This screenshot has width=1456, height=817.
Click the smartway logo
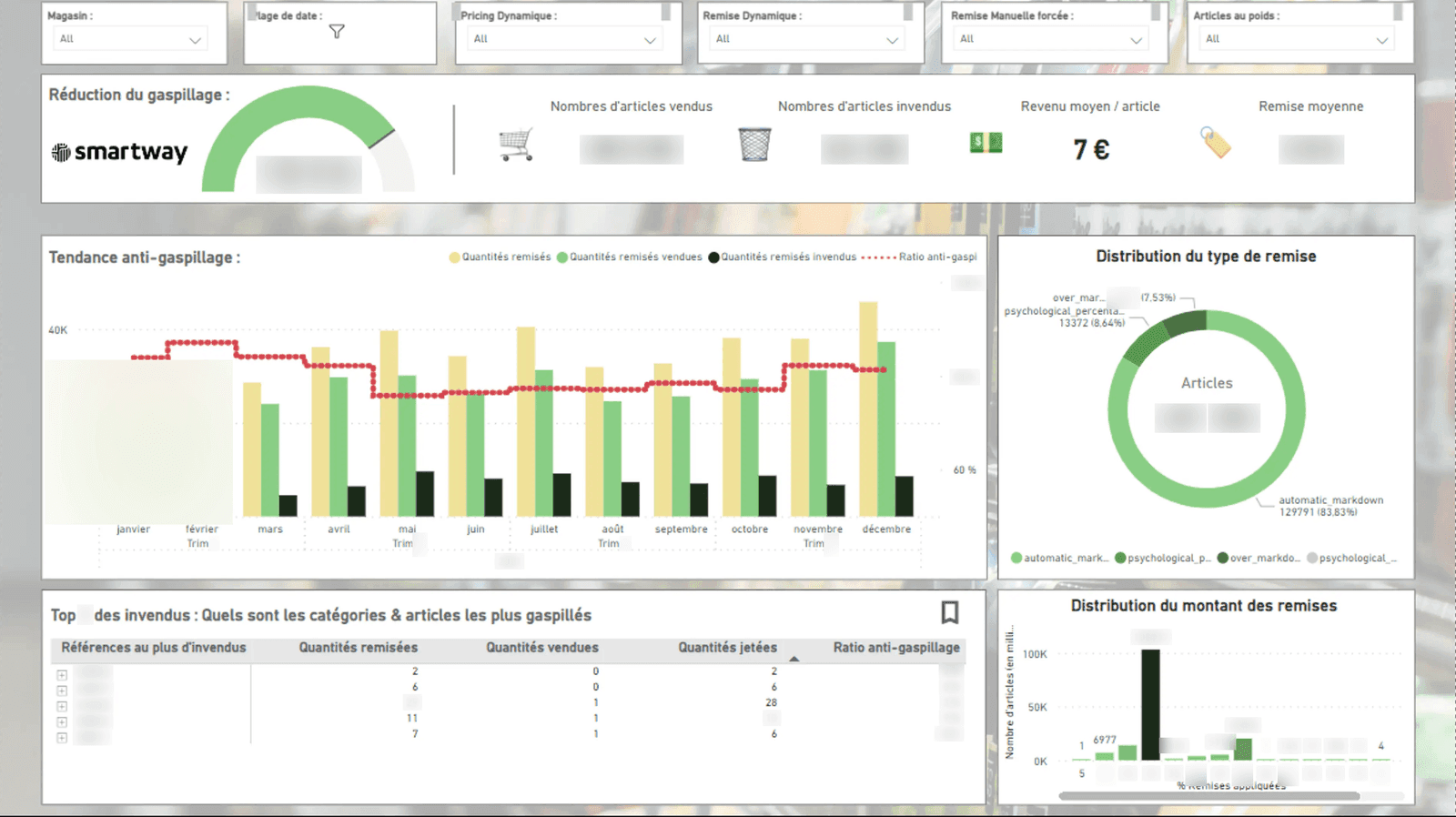(x=119, y=152)
